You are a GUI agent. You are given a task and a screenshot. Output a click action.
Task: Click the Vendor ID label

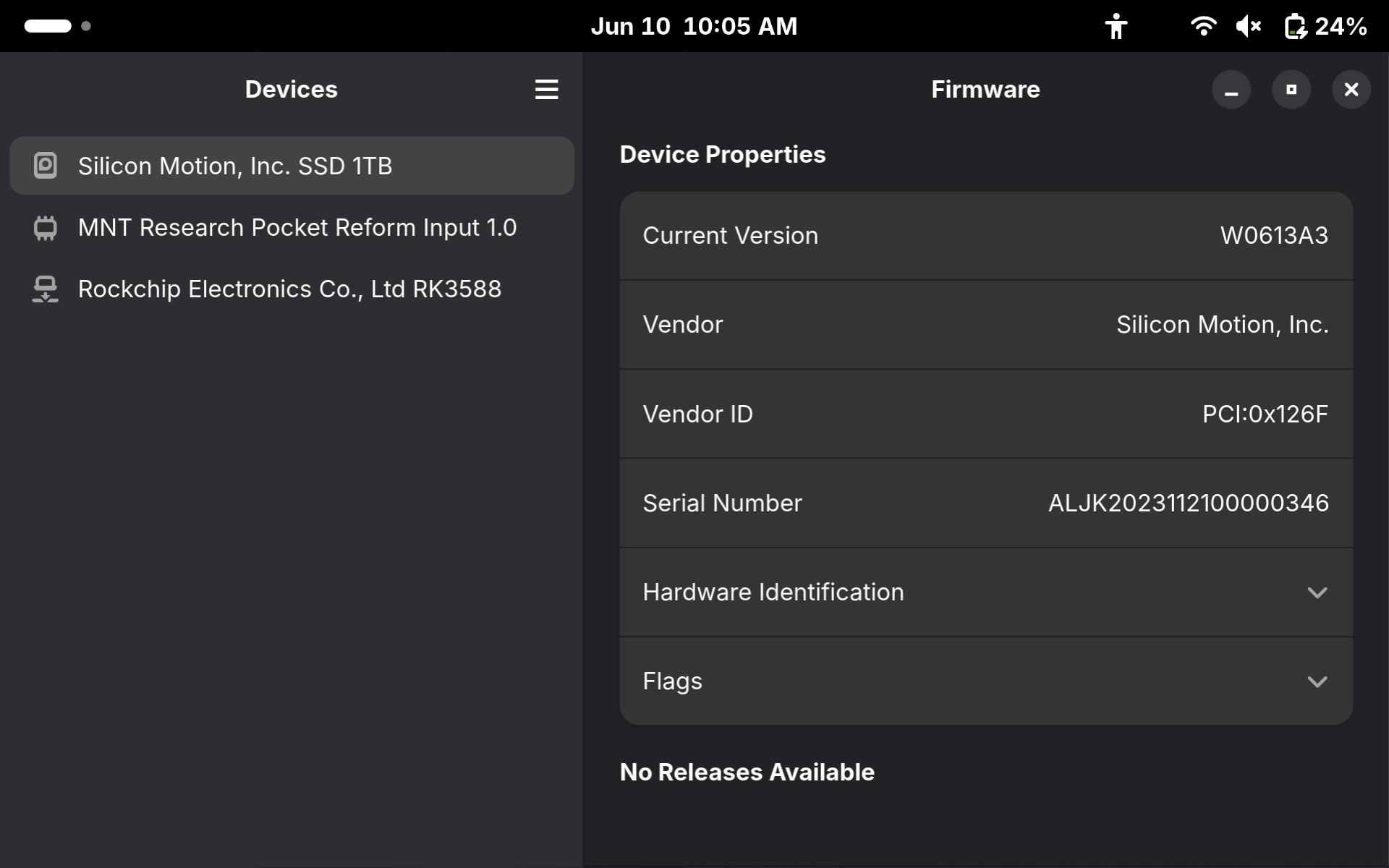(697, 414)
